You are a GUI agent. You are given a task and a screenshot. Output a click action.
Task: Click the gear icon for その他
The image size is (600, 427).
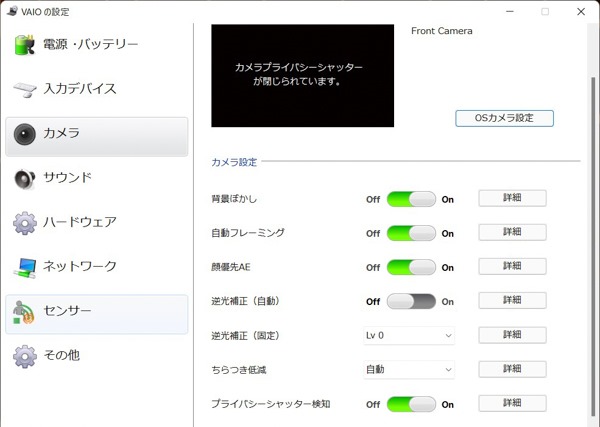(x=25, y=356)
